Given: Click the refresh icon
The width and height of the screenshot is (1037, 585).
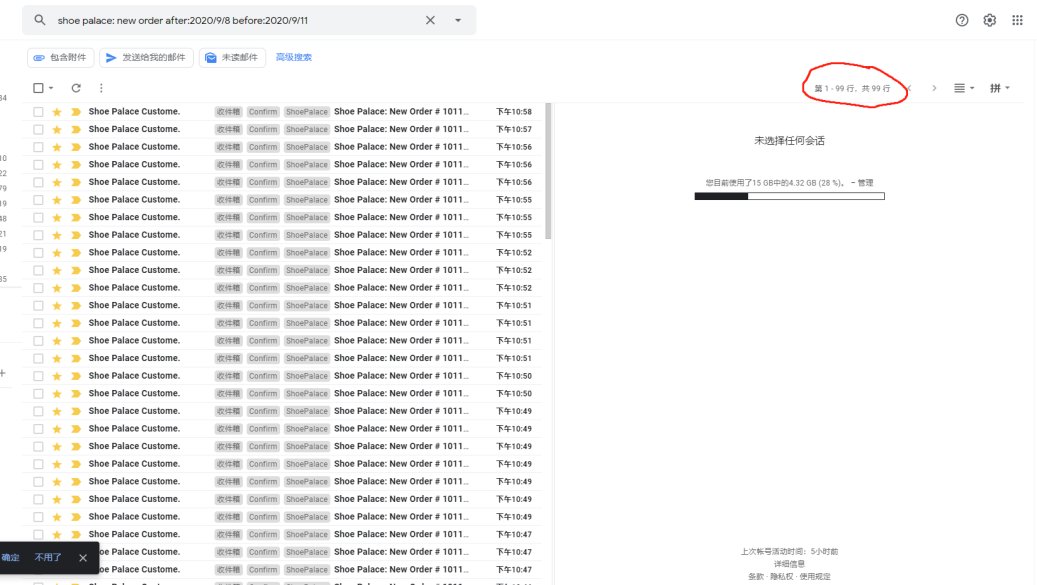Looking at the screenshot, I should click(76, 88).
